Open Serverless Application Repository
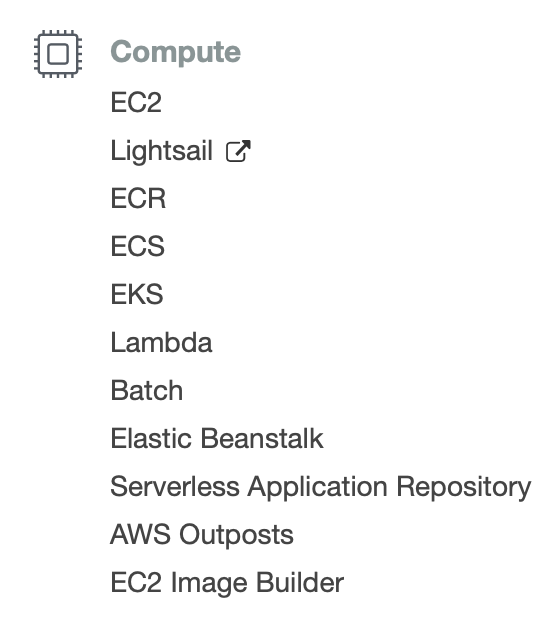The height and width of the screenshot is (630, 560). tap(321, 487)
